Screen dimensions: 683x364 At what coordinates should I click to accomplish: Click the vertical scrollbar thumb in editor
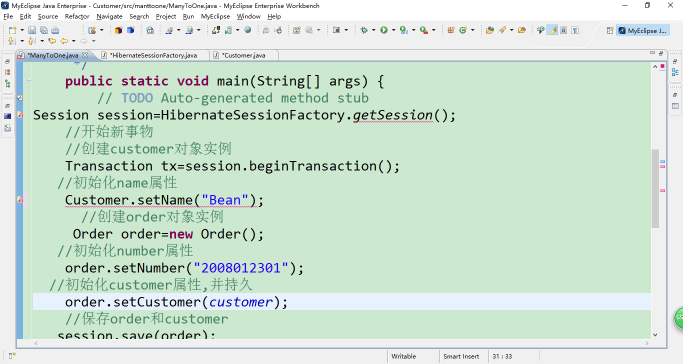tap(655, 188)
